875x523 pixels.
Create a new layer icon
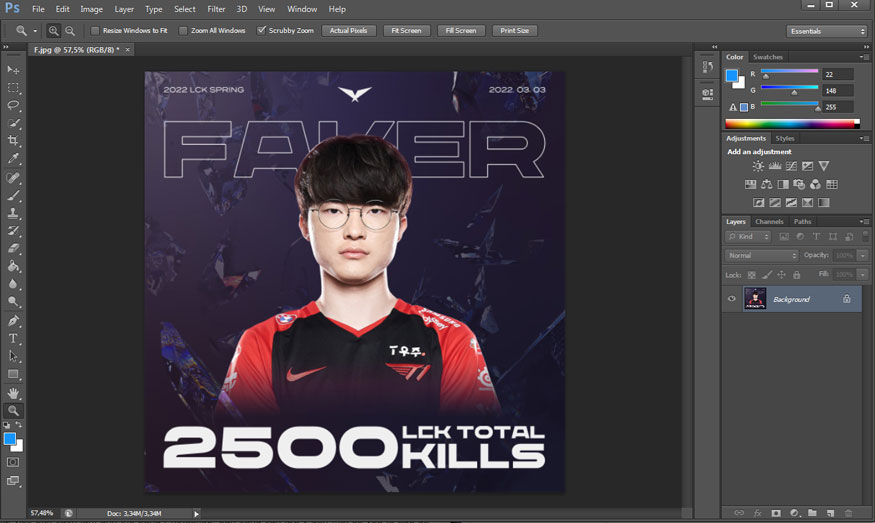tap(830, 512)
